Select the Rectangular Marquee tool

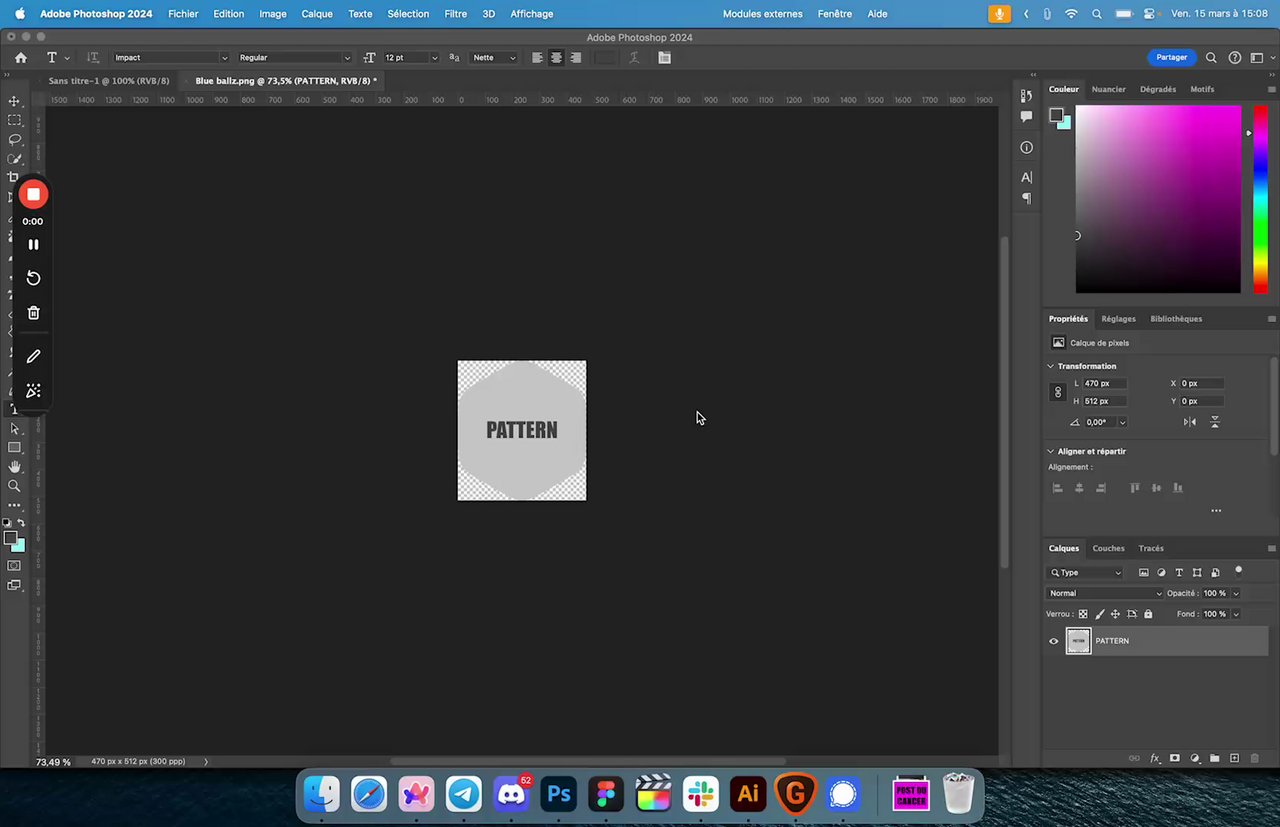tap(14, 120)
